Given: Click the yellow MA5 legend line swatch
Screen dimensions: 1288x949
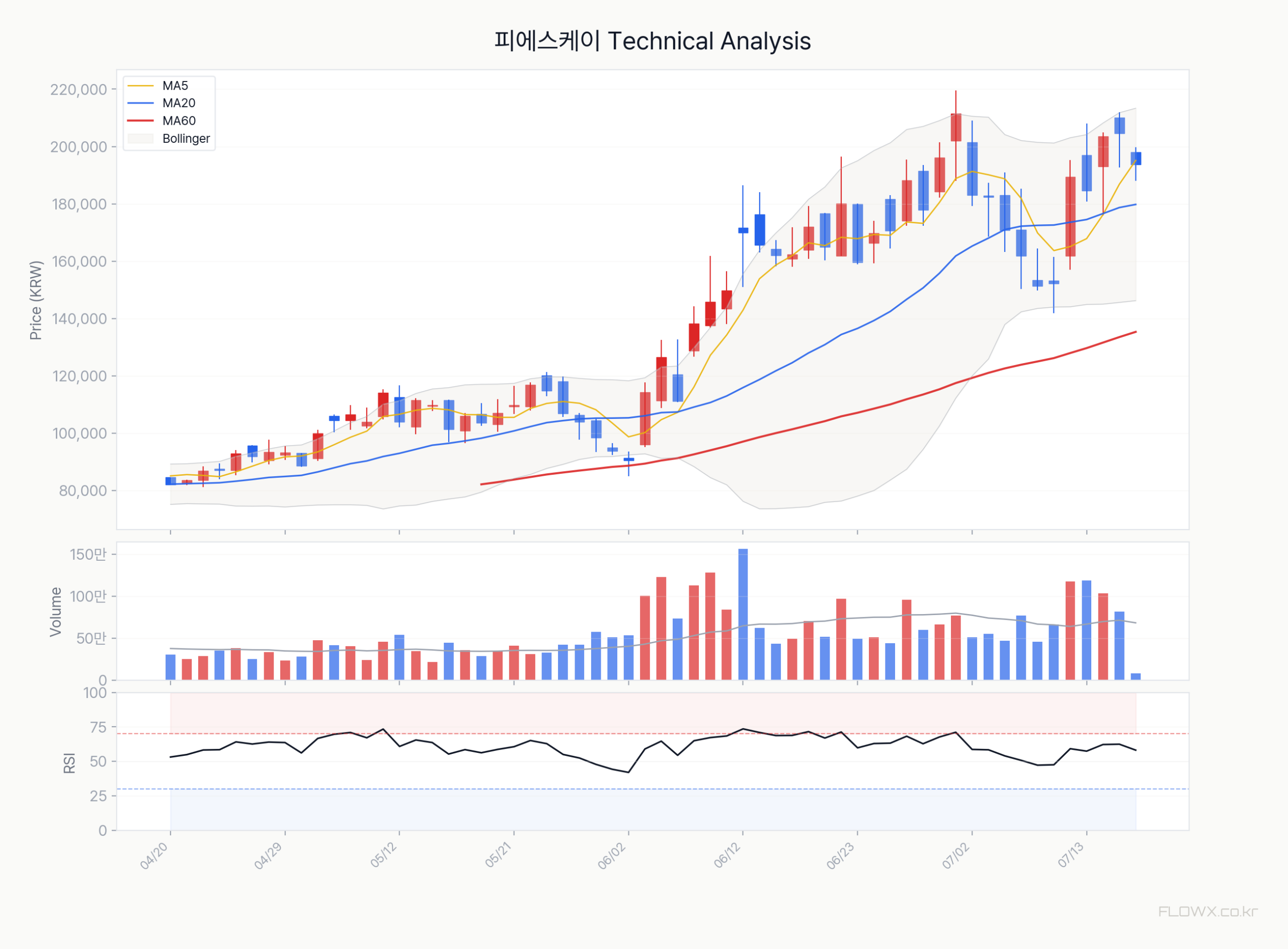Looking at the screenshot, I should point(141,85).
